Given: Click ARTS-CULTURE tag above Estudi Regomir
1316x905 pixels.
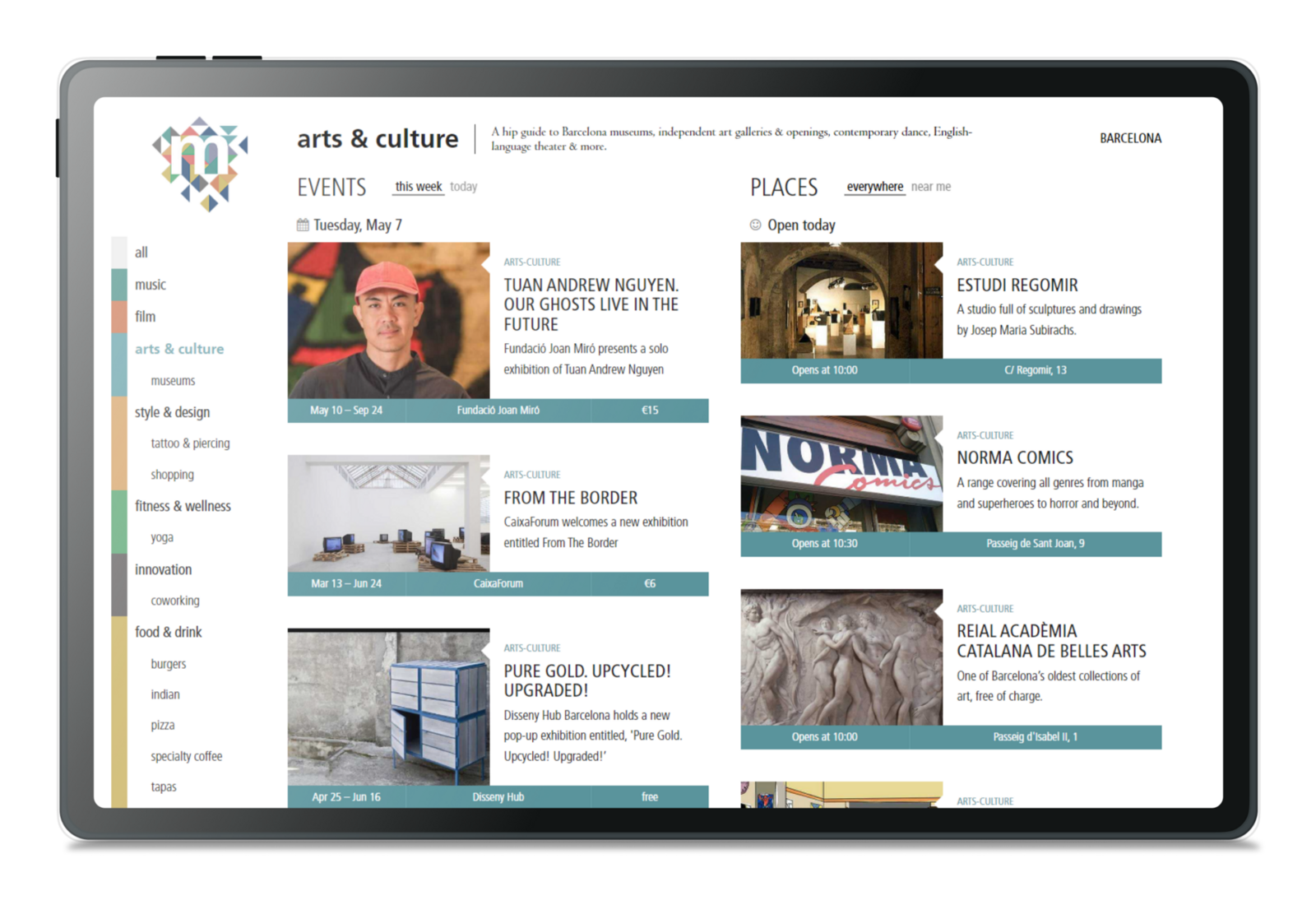Looking at the screenshot, I should [985, 262].
